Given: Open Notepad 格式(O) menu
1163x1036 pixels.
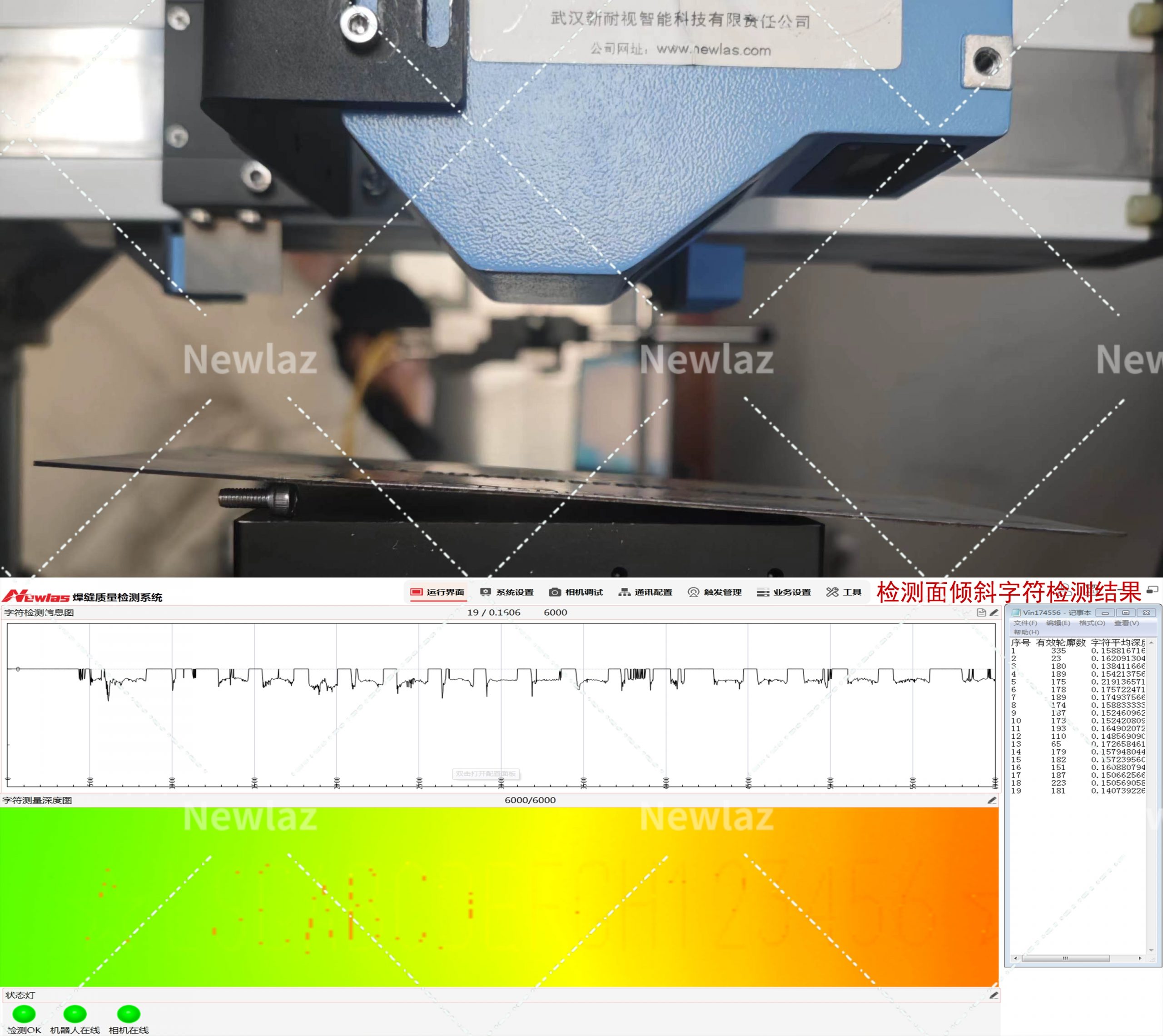Looking at the screenshot, I should point(1092,623).
